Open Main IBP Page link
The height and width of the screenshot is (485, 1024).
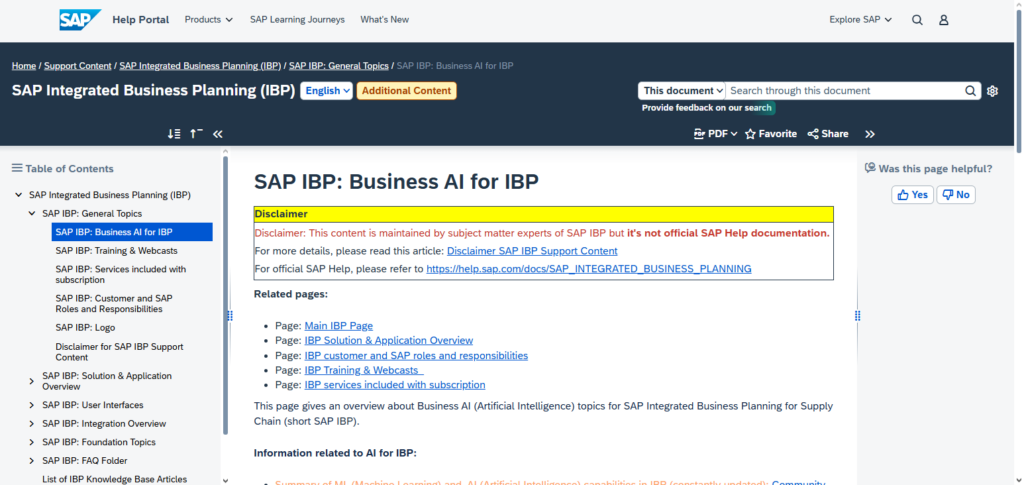[338, 325]
